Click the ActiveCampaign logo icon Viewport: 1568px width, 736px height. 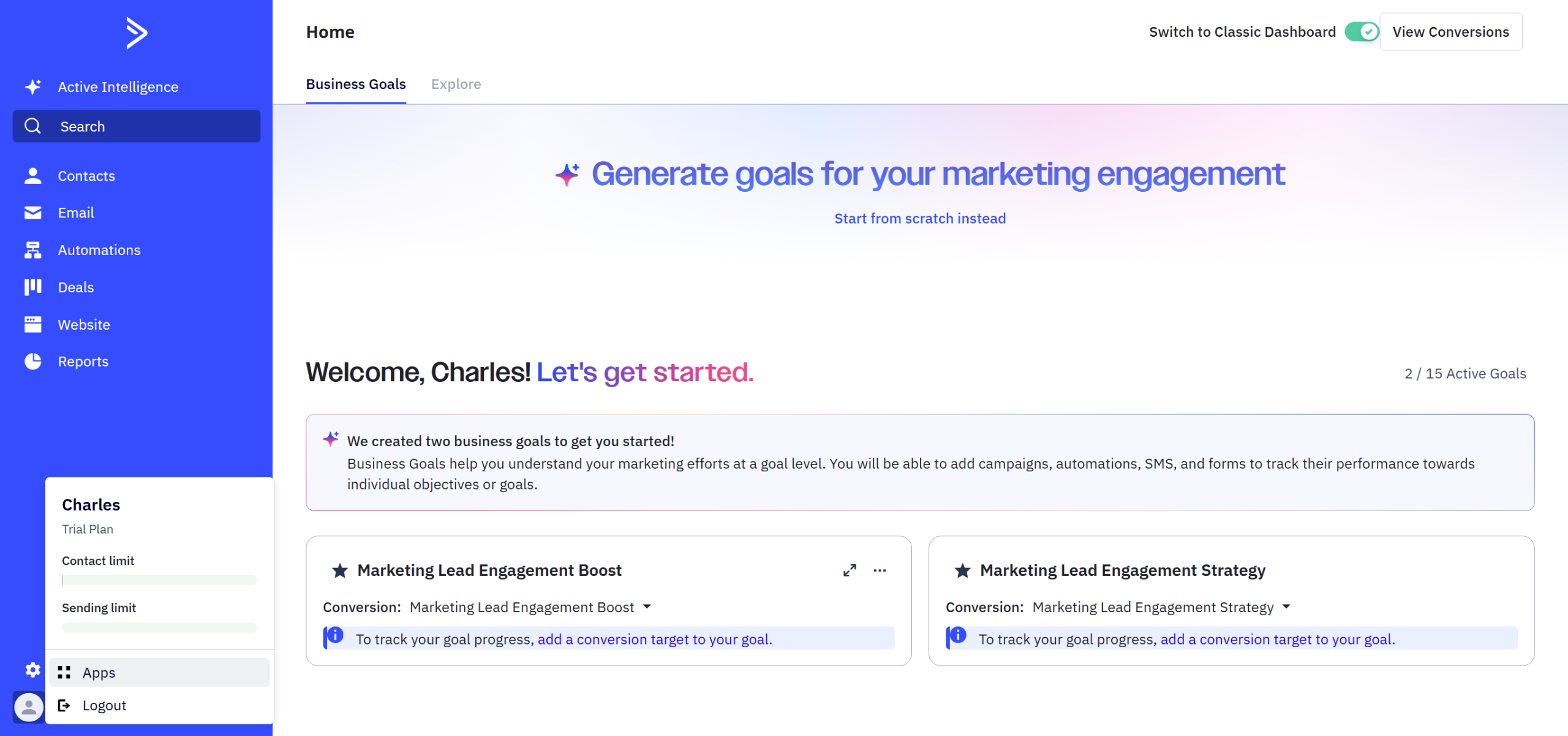[137, 33]
